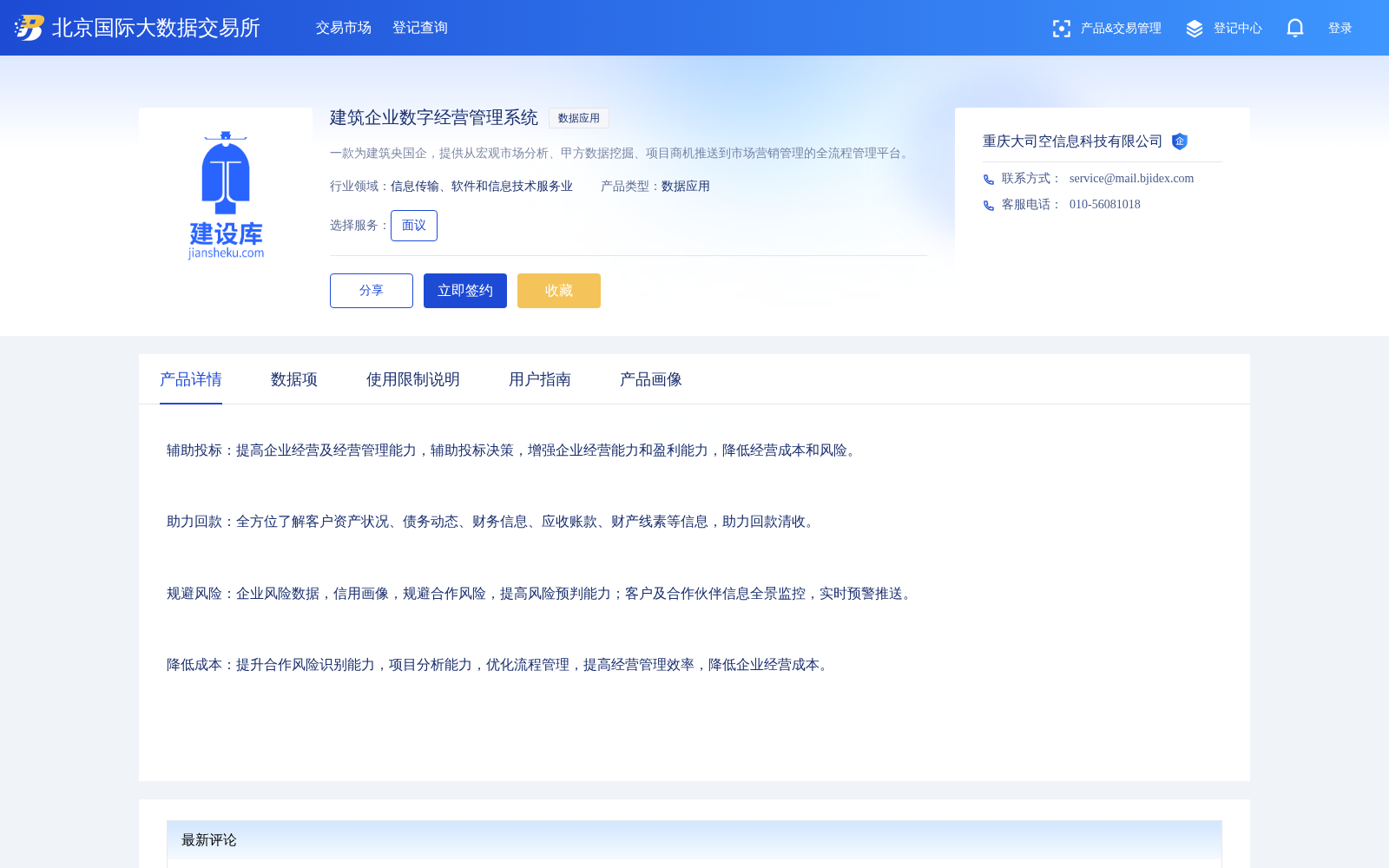Image resolution: width=1389 pixels, height=868 pixels.
Task: Click the product title 建筑企业数字经营管理系统
Action: [434, 117]
